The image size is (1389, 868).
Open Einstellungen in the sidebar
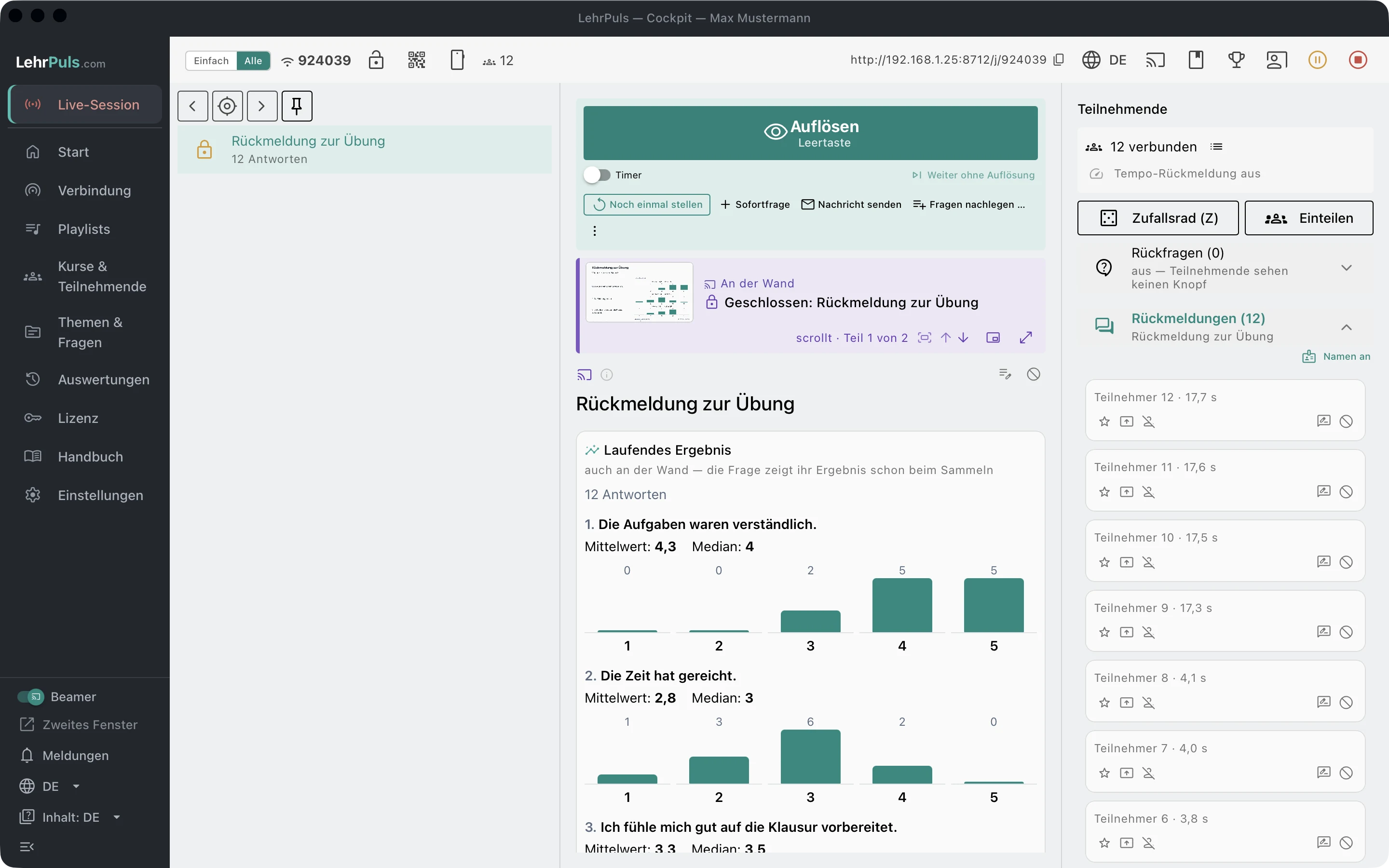coord(84,495)
